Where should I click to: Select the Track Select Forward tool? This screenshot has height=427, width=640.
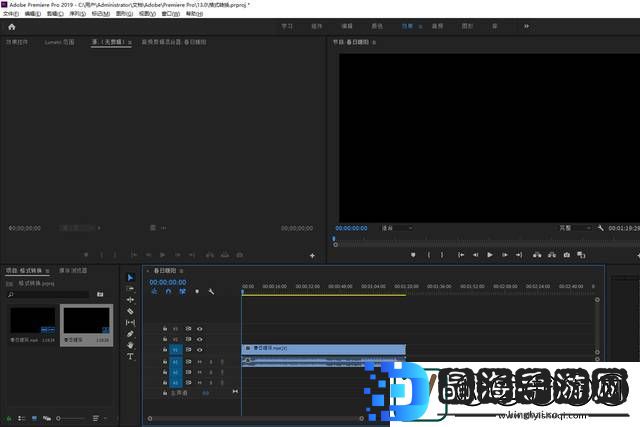tap(130, 289)
